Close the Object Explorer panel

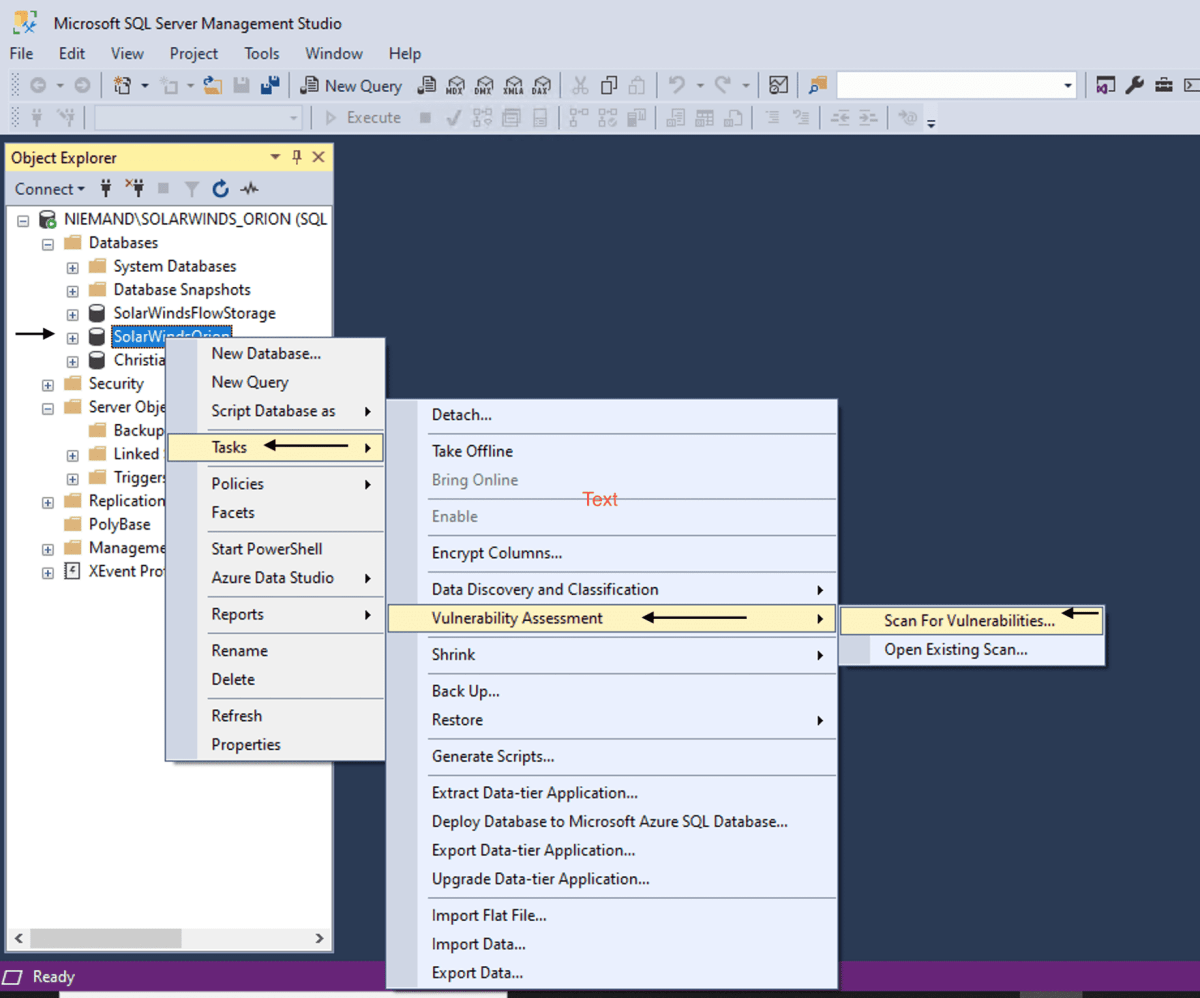318,158
